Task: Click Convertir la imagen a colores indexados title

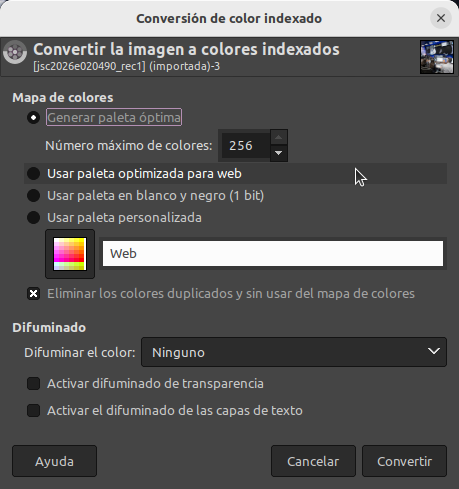Action: (186, 49)
